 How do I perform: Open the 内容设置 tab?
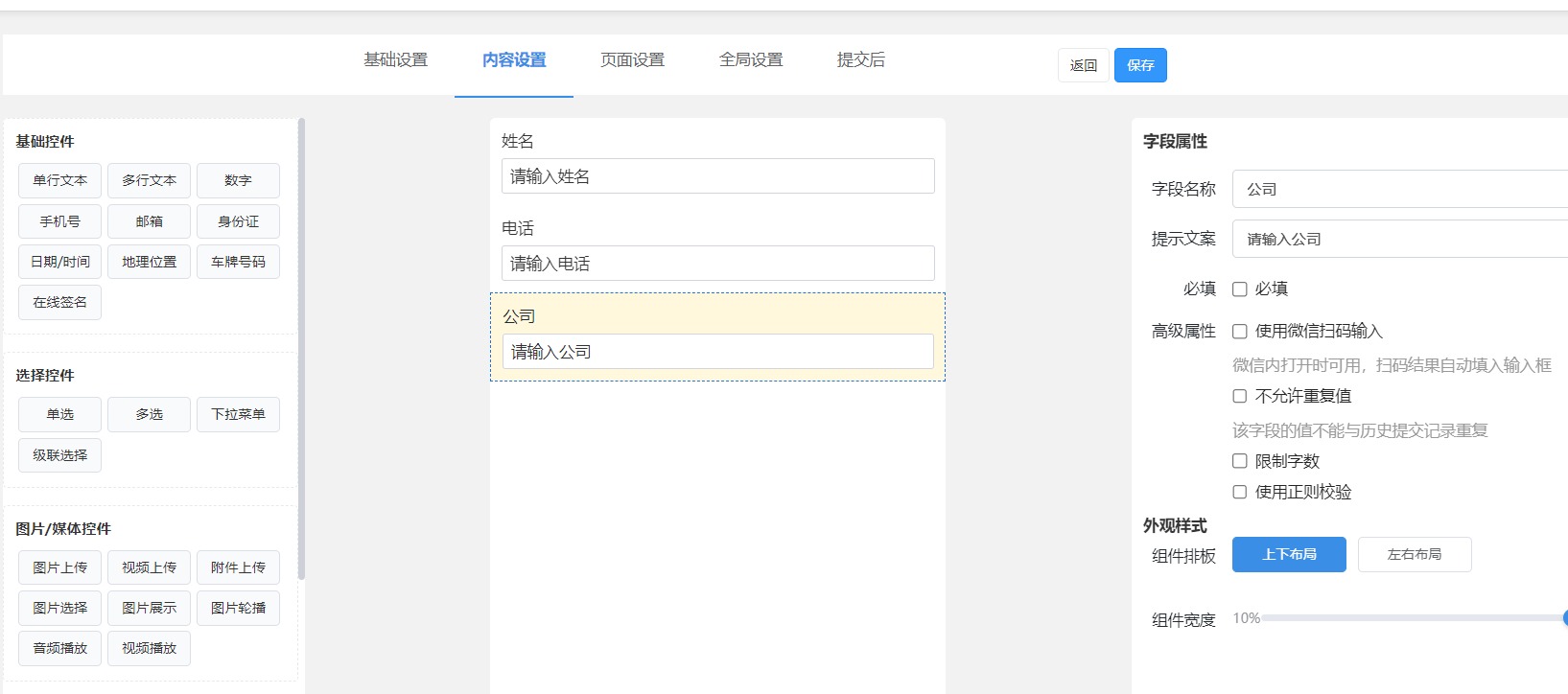[x=514, y=60]
